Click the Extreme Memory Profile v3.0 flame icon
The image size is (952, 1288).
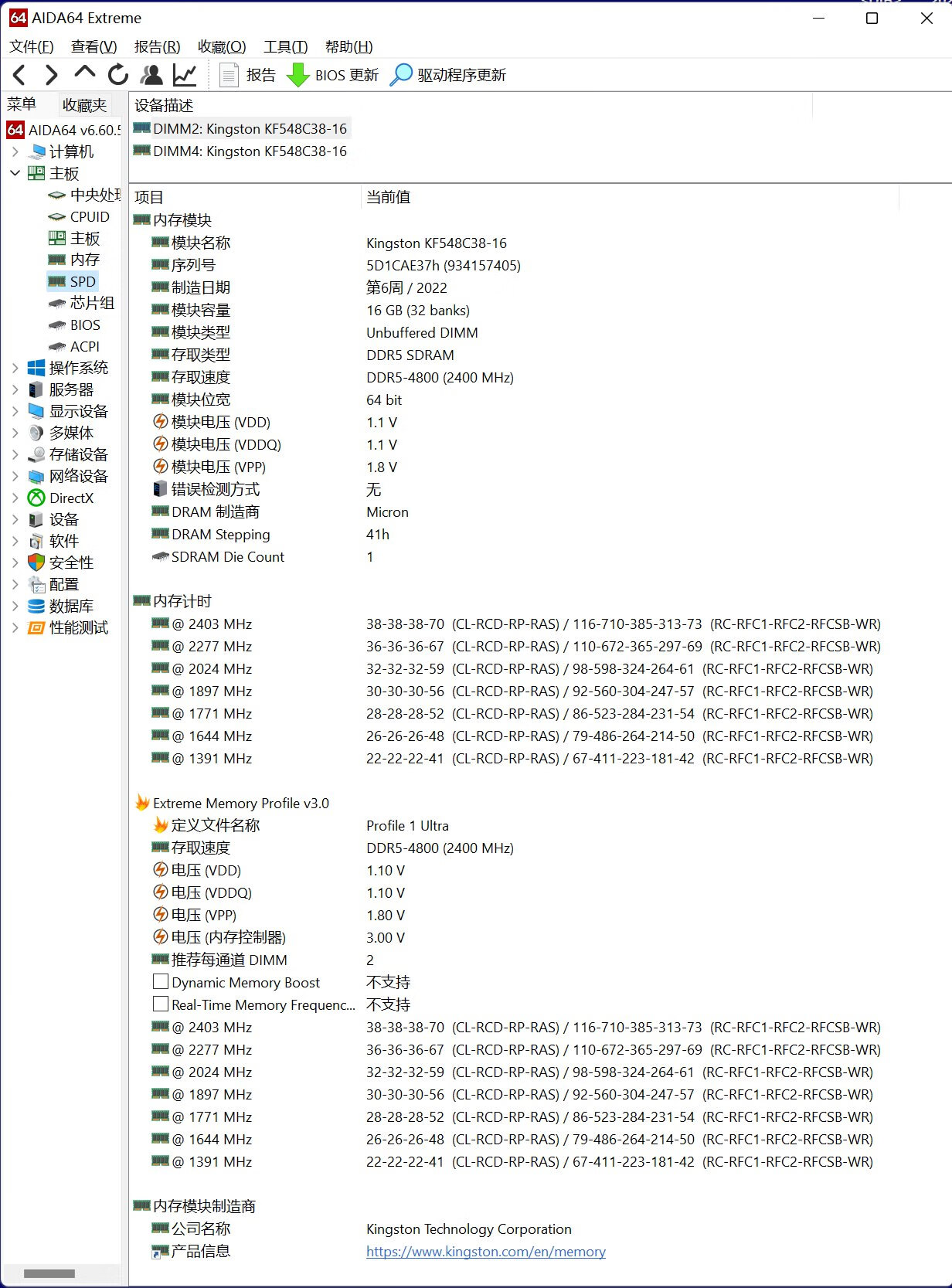(142, 802)
